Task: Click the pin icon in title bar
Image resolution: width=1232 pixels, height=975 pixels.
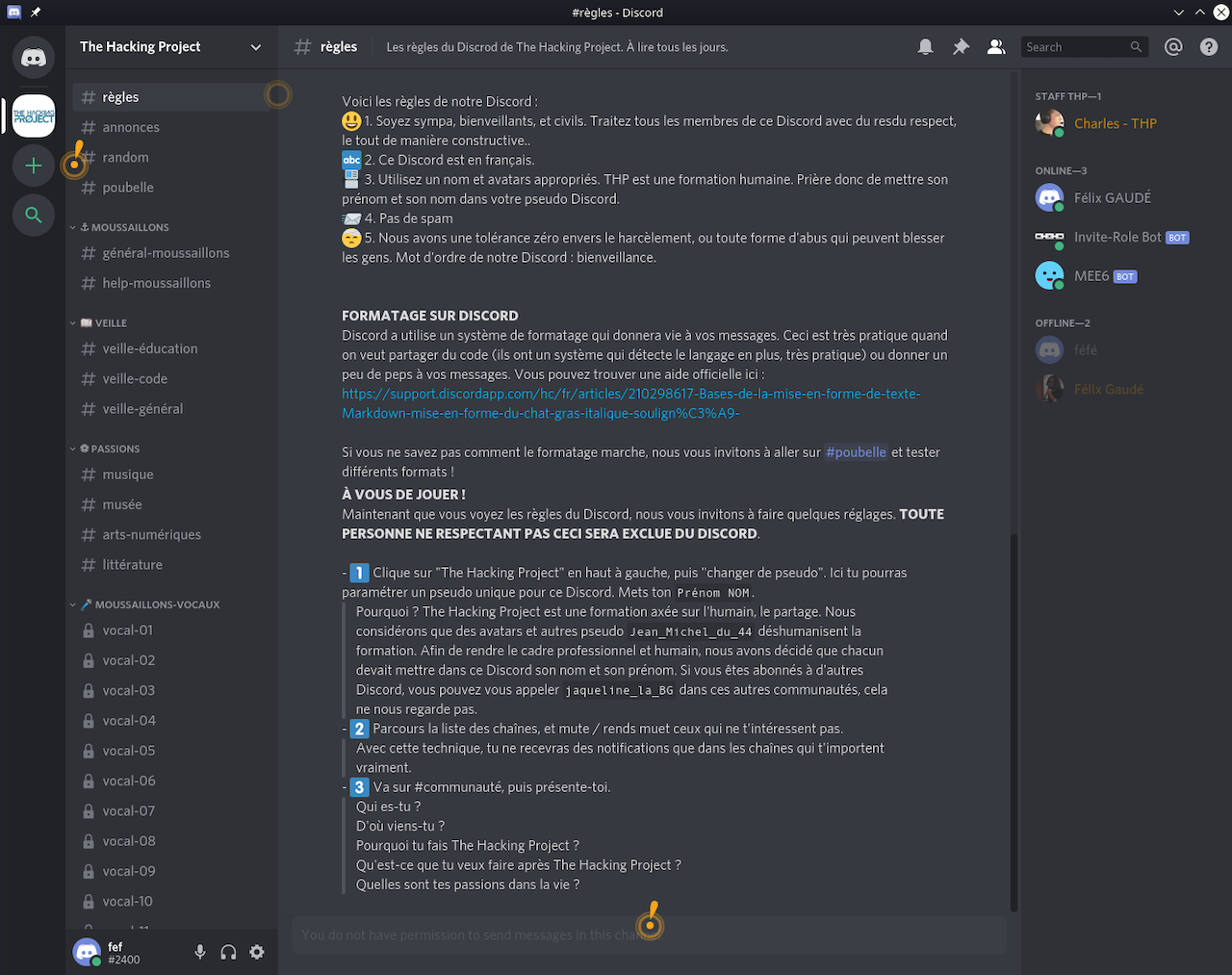Action: click(x=36, y=13)
